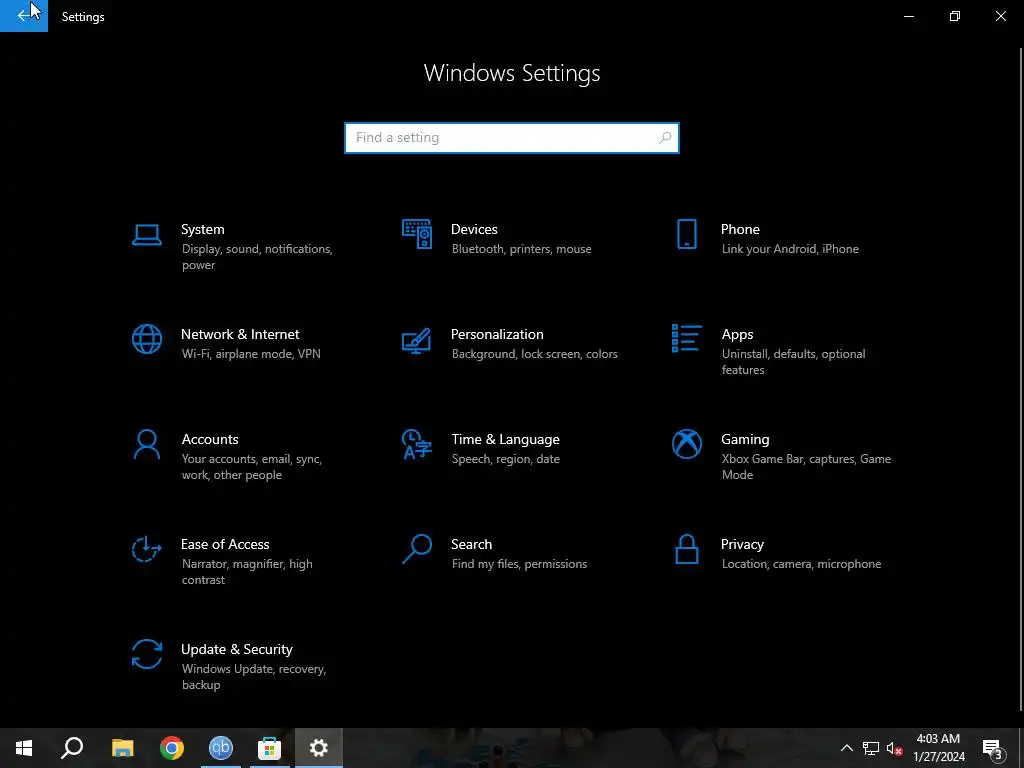
Task: Click the Time & Language heading
Action: tap(505, 440)
